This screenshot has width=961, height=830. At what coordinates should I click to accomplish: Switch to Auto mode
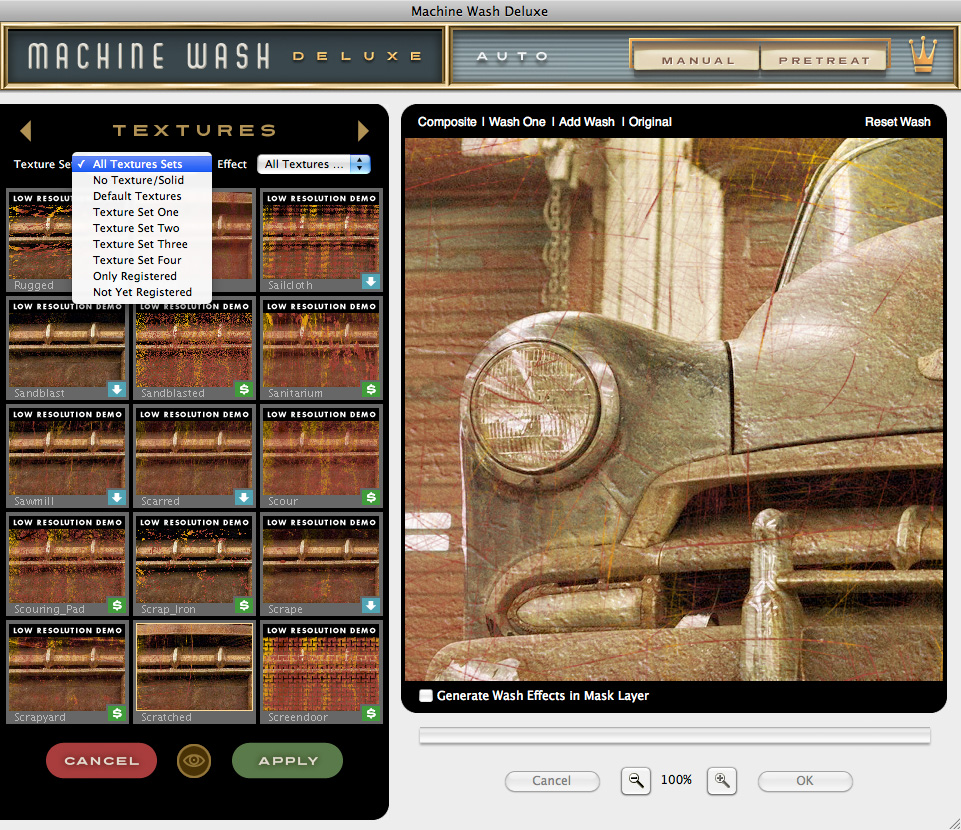coord(512,56)
